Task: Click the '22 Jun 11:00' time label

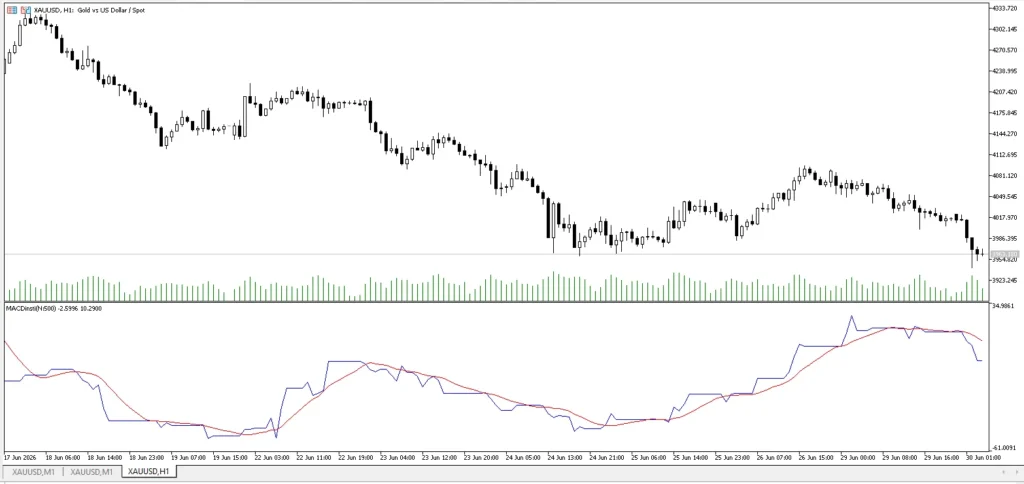Action: pos(312,457)
